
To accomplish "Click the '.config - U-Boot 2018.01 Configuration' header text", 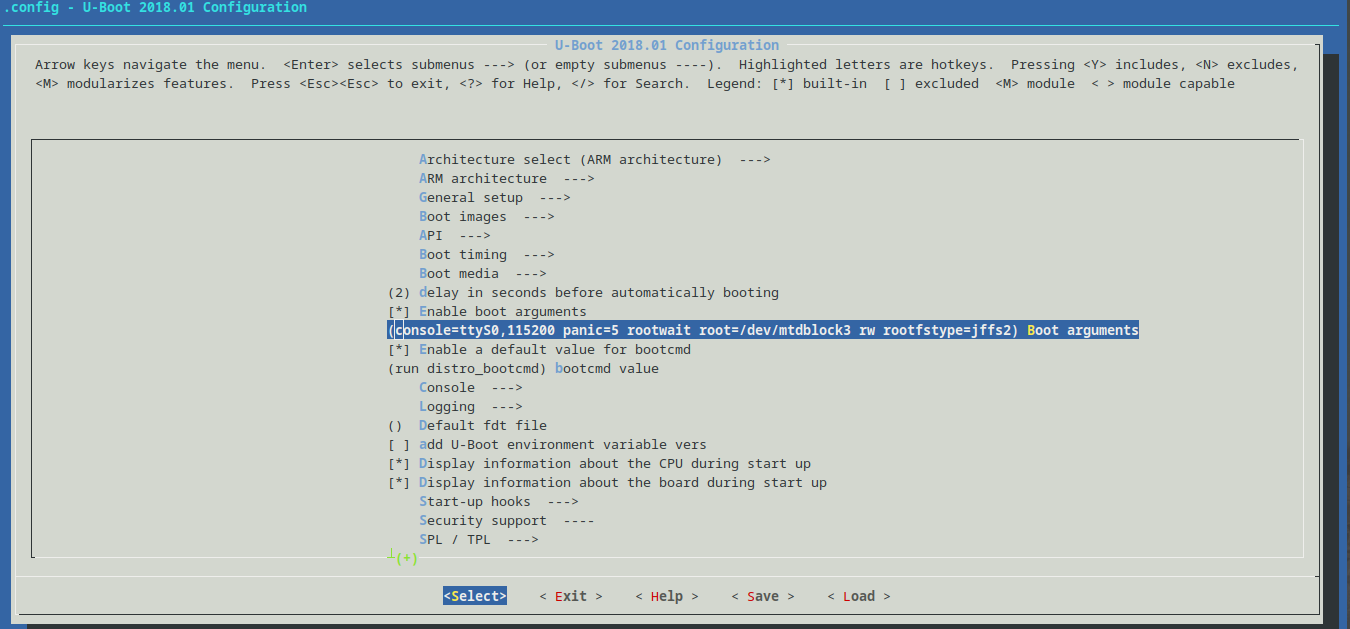I will (x=155, y=8).
